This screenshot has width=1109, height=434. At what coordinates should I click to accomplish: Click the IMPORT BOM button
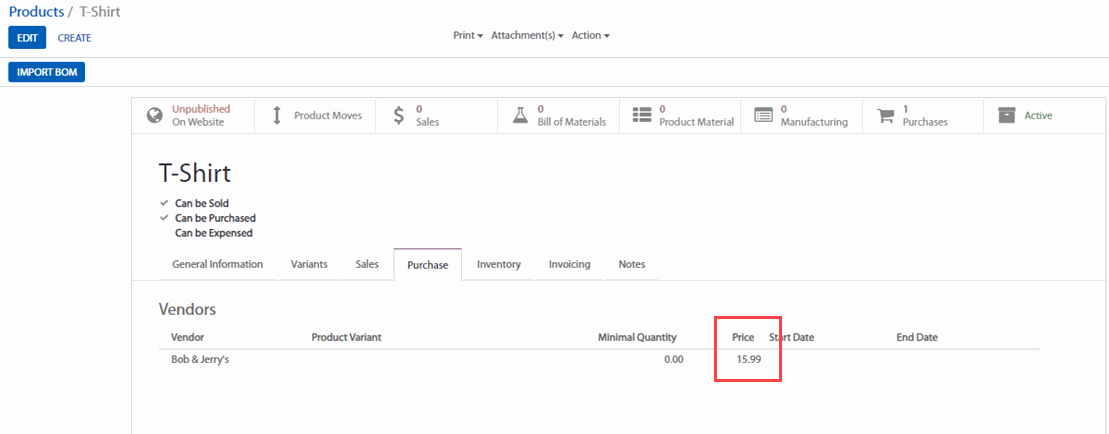click(46, 72)
